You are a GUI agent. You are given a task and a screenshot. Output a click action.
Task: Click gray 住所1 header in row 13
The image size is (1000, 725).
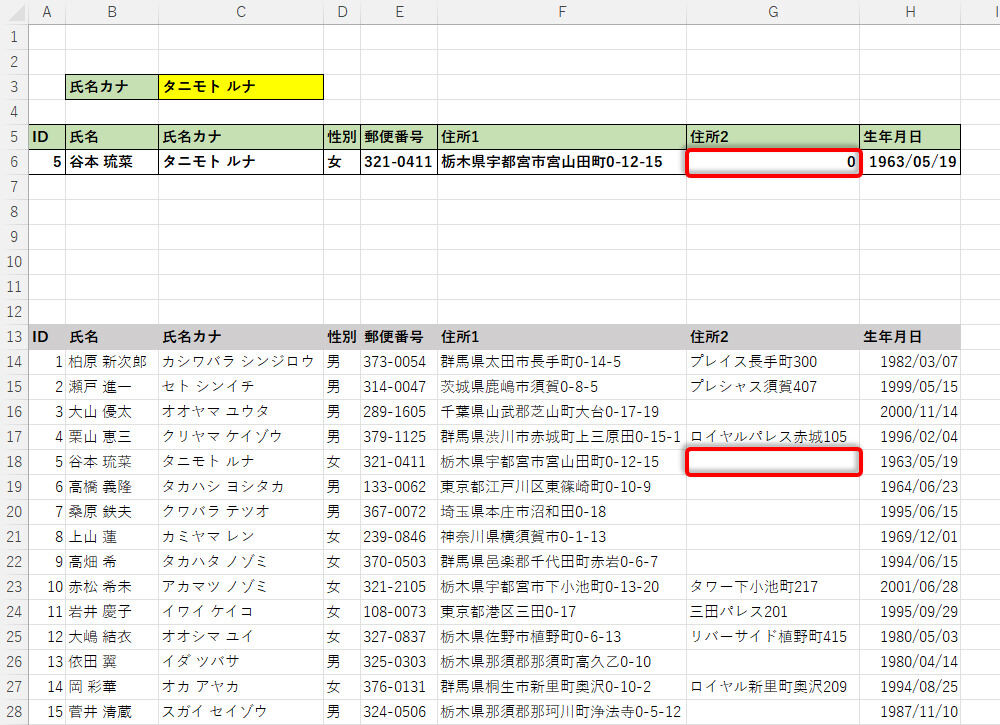point(562,337)
